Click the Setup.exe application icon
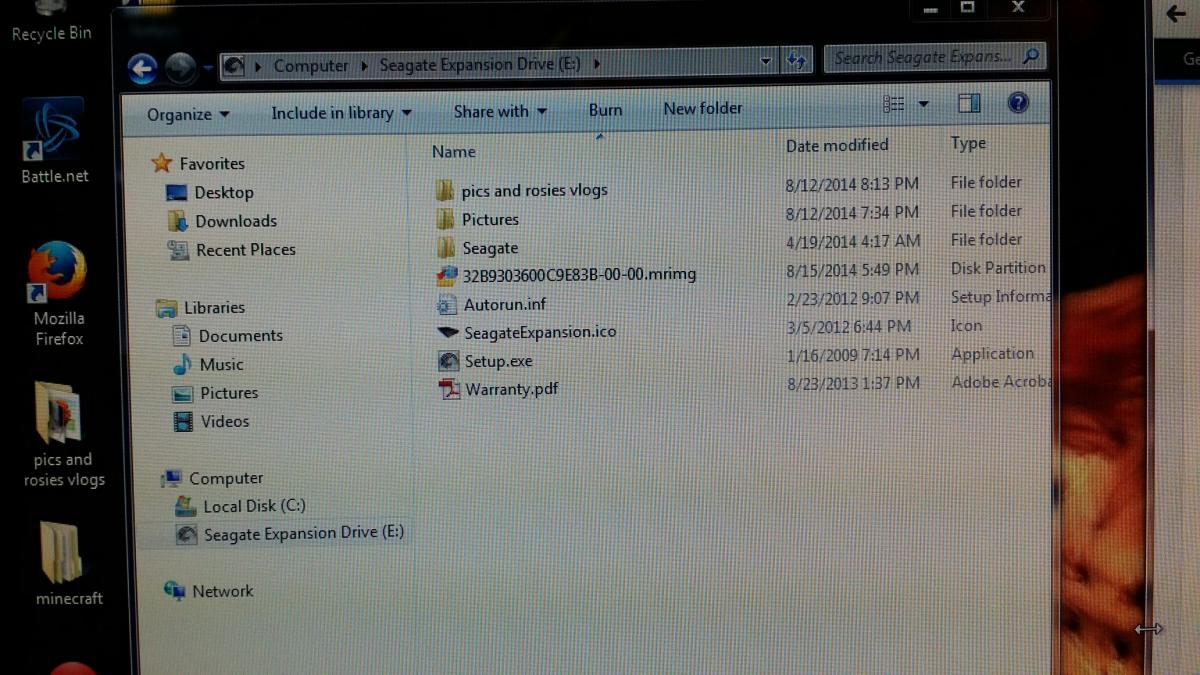This screenshot has height=675, width=1200. [449, 362]
